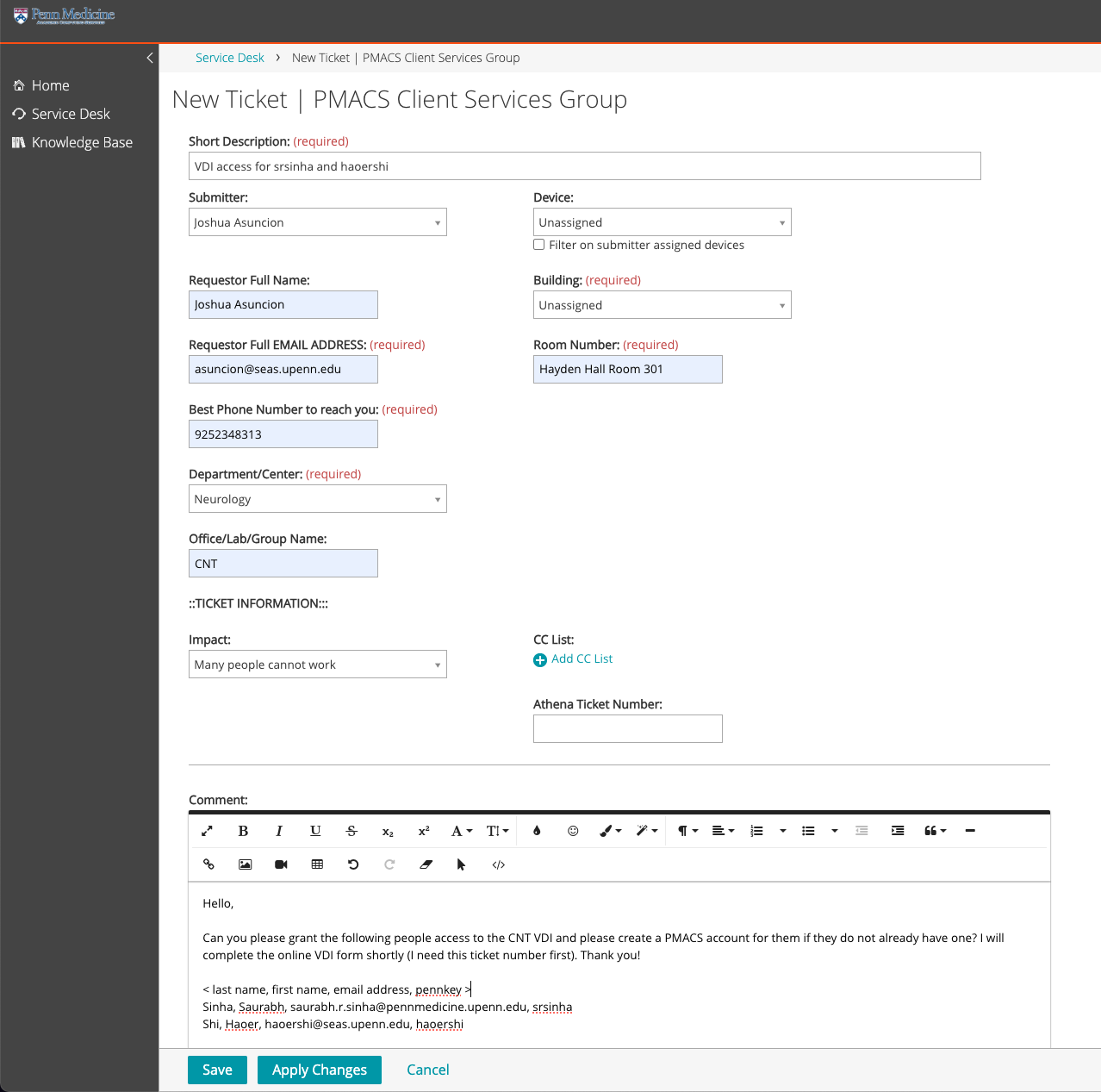Viewport: 1101px width, 1092px height.
Task: Open the emoticon picker
Action: (573, 831)
